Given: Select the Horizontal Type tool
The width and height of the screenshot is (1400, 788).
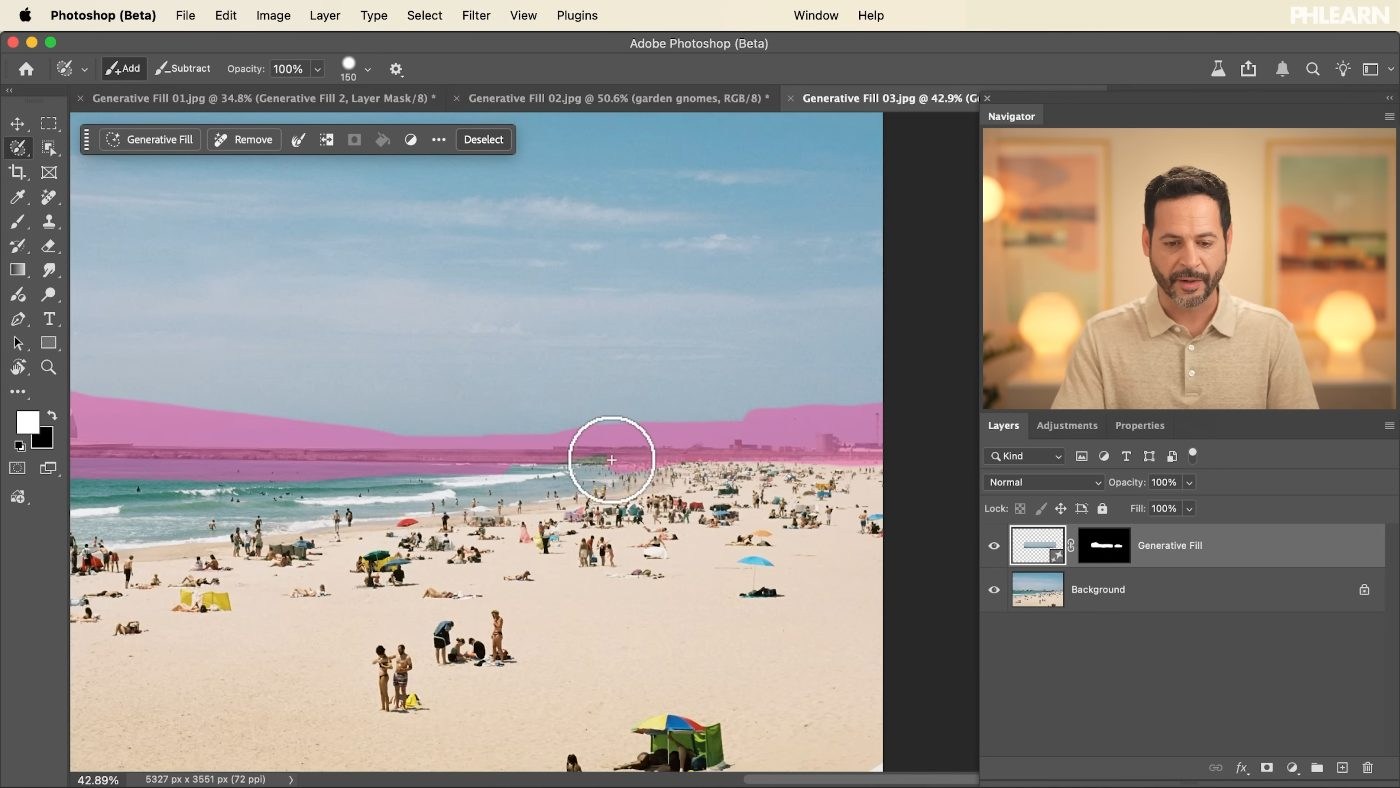Looking at the screenshot, I should pos(48,319).
